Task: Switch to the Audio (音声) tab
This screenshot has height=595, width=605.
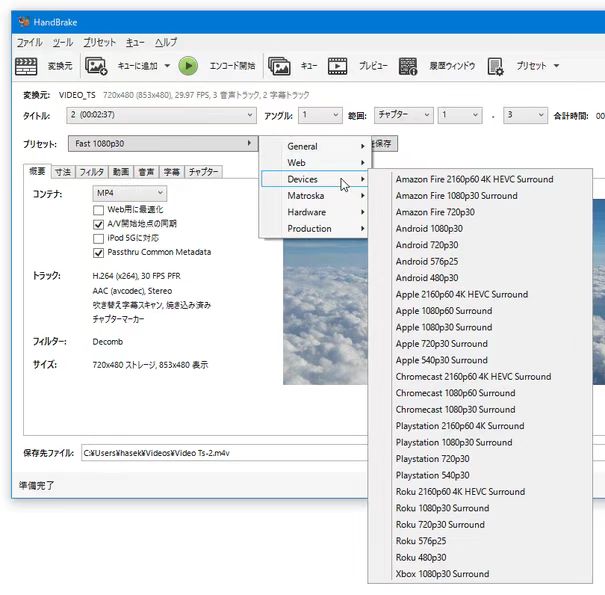Action: [146, 172]
